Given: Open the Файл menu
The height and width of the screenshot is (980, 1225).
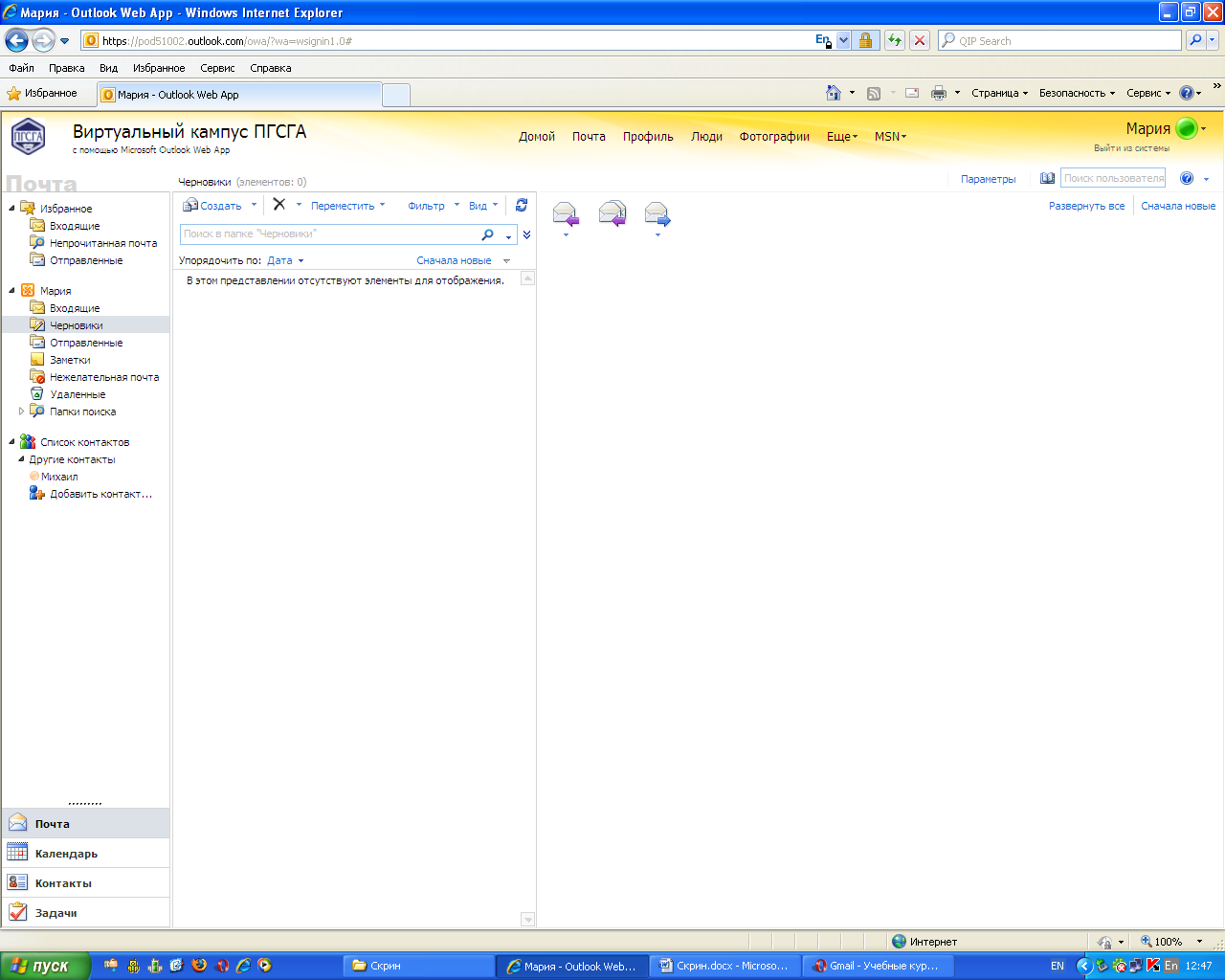Looking at the screenshot, I should [x=21, y=68].
